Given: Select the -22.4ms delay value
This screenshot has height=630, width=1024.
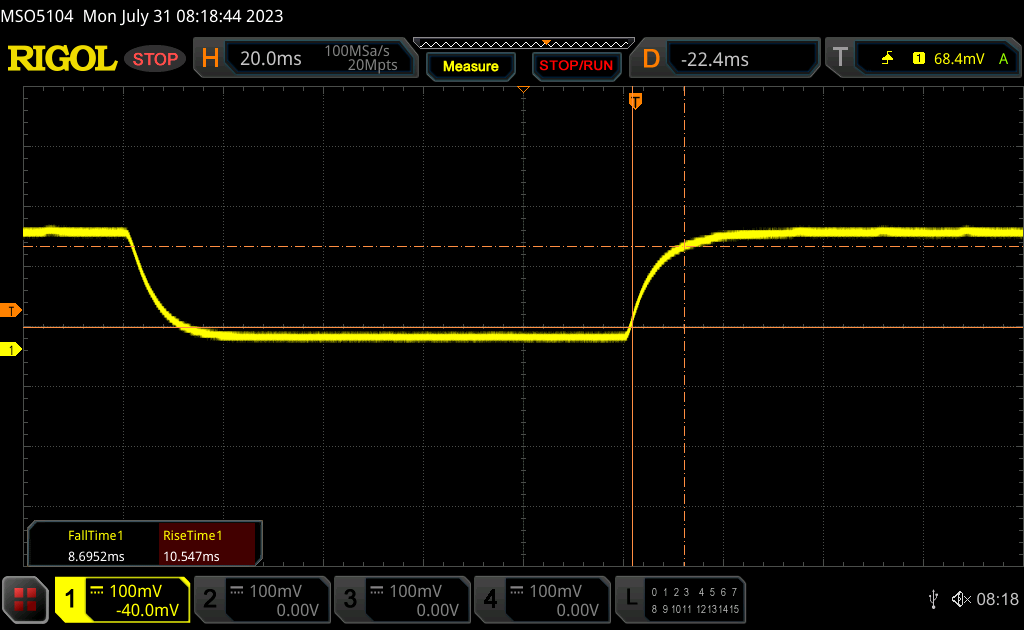Looking at the screenshot, I should [x=714, y=59].
